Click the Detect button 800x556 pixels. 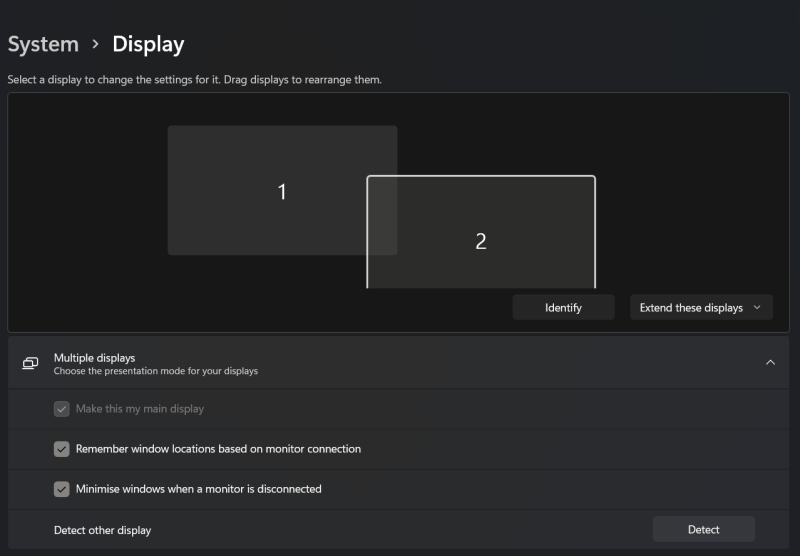coord(704,529)
